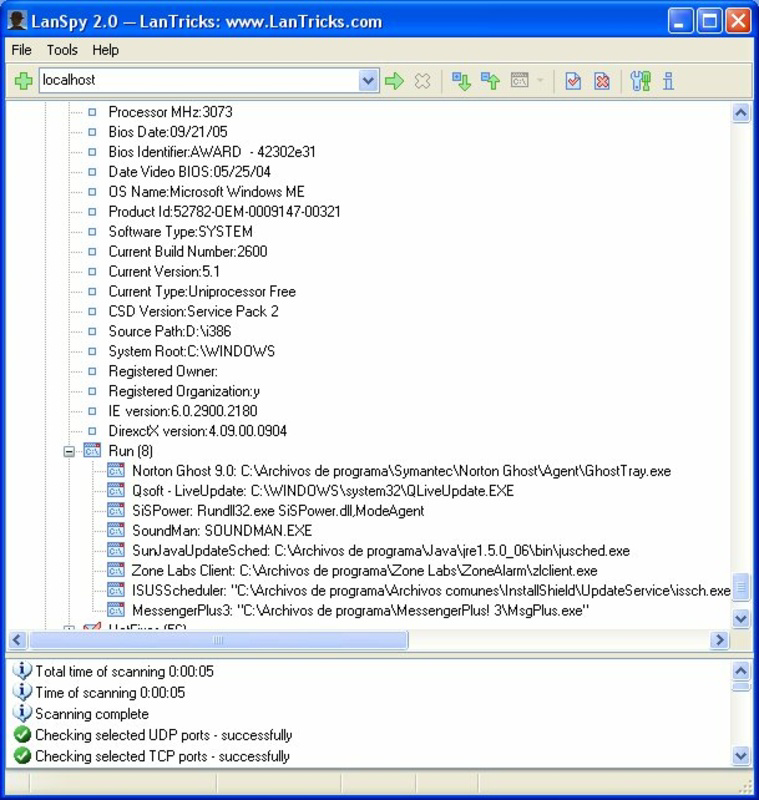Select Processor MHz:3073 row
759x800 pixels.
(x=170, y=112)
